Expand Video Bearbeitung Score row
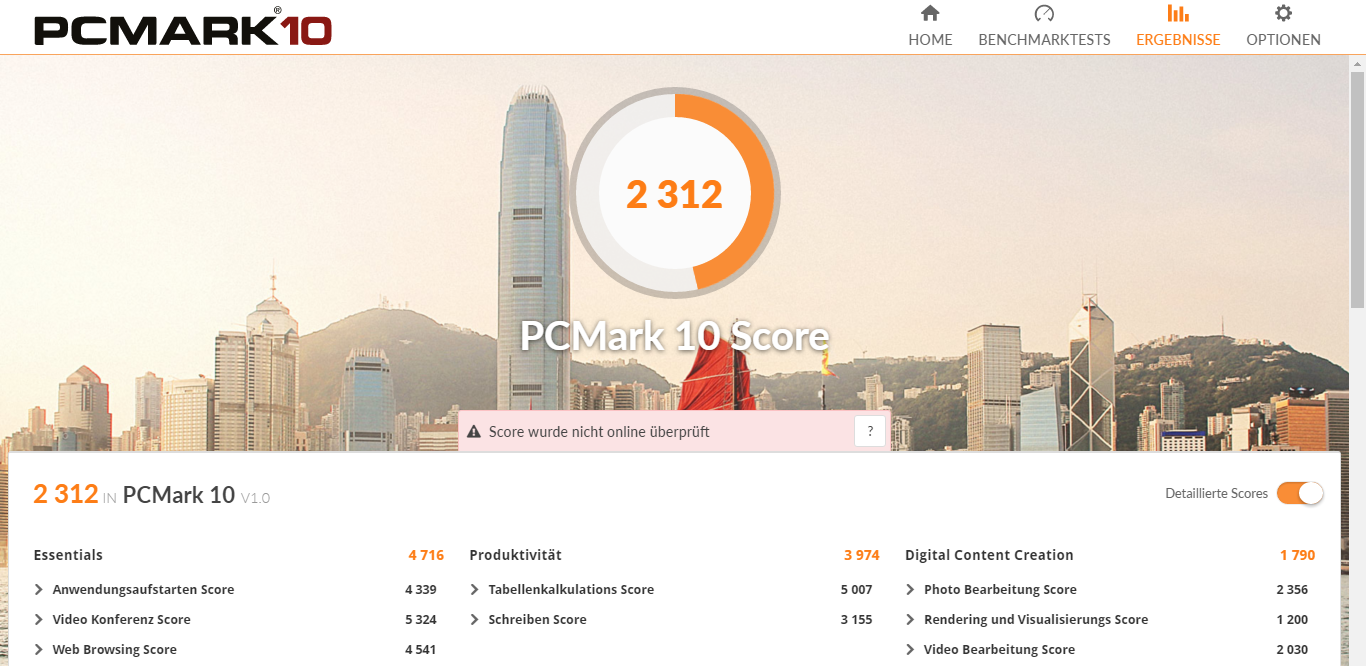1366x666 pixels. coord(1107,650)
